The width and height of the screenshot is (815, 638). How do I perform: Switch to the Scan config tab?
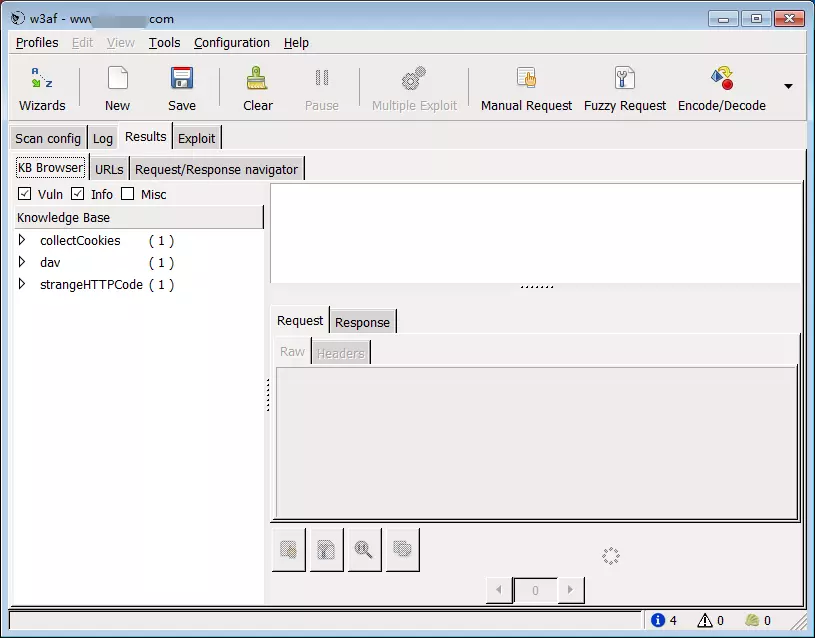pos(48,138)
